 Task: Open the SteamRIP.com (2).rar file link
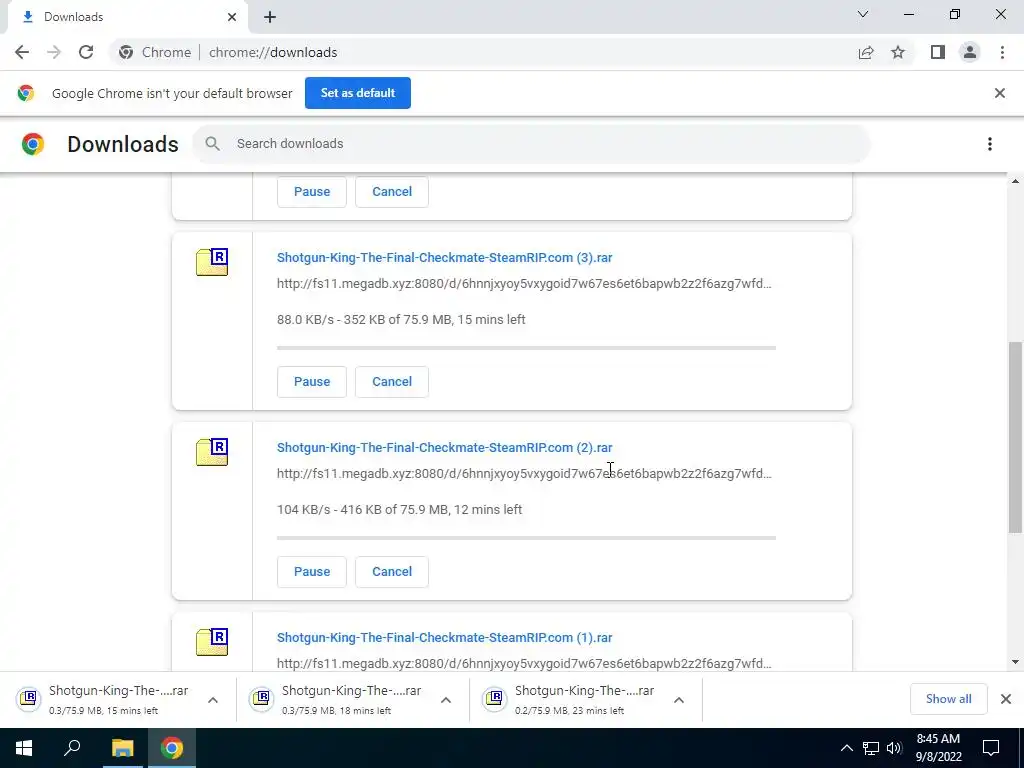coord(445,447)
